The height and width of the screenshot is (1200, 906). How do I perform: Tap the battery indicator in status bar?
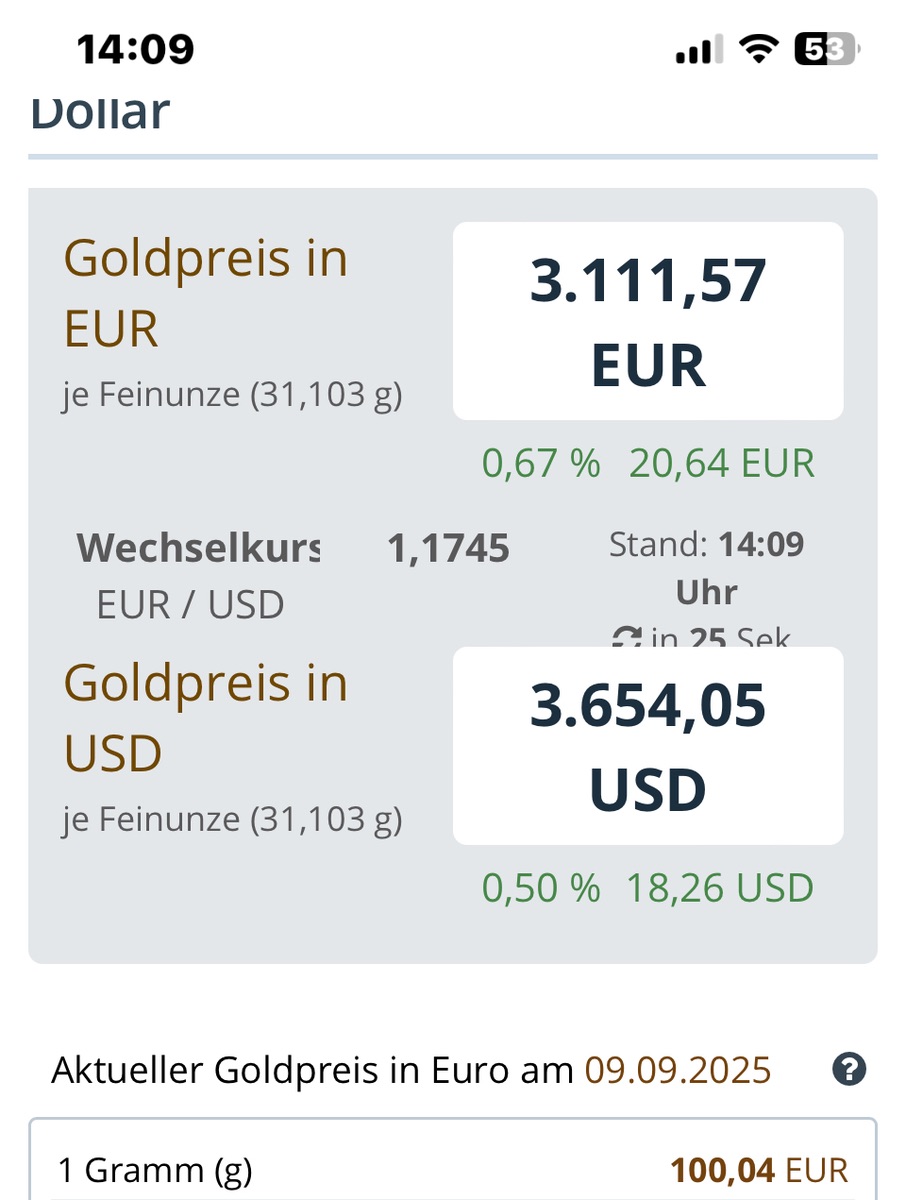(x=826, y=48)
